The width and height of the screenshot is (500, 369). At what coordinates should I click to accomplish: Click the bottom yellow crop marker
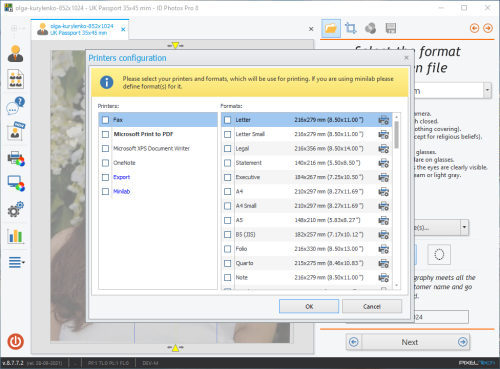point(175,348)
